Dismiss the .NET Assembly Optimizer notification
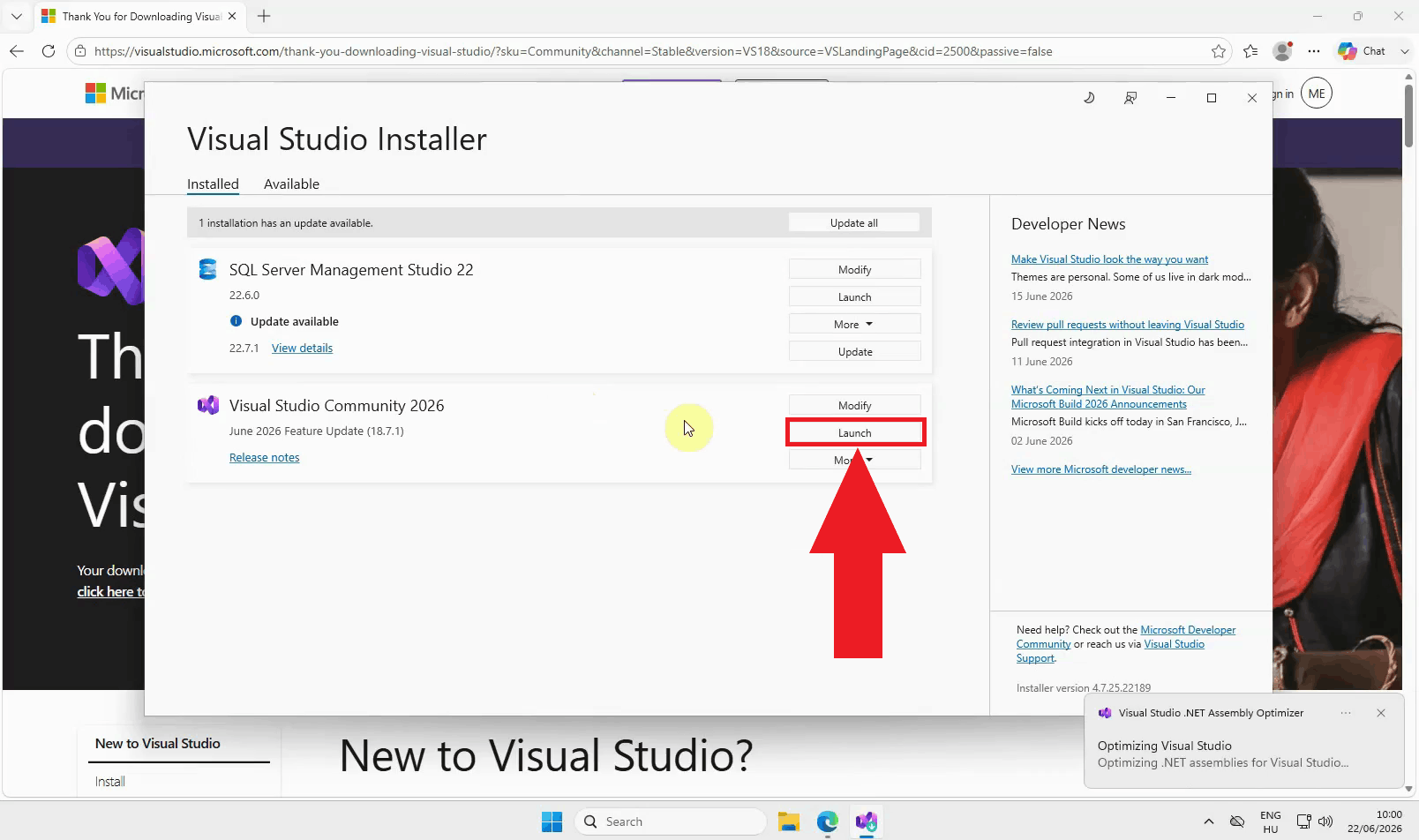 click(1381, 713)
